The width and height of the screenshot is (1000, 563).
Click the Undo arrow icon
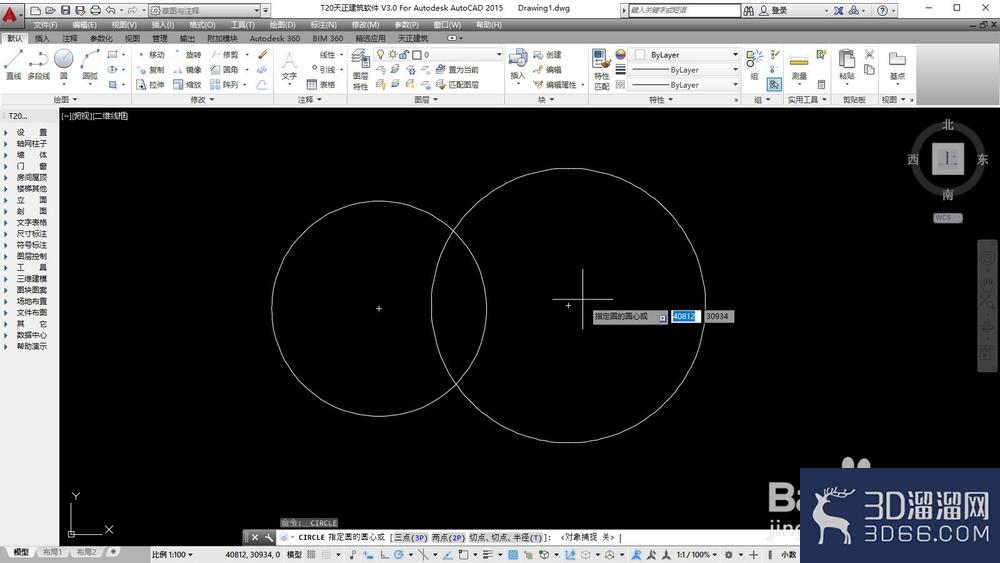pyautogui.click(x=110, y=10)
